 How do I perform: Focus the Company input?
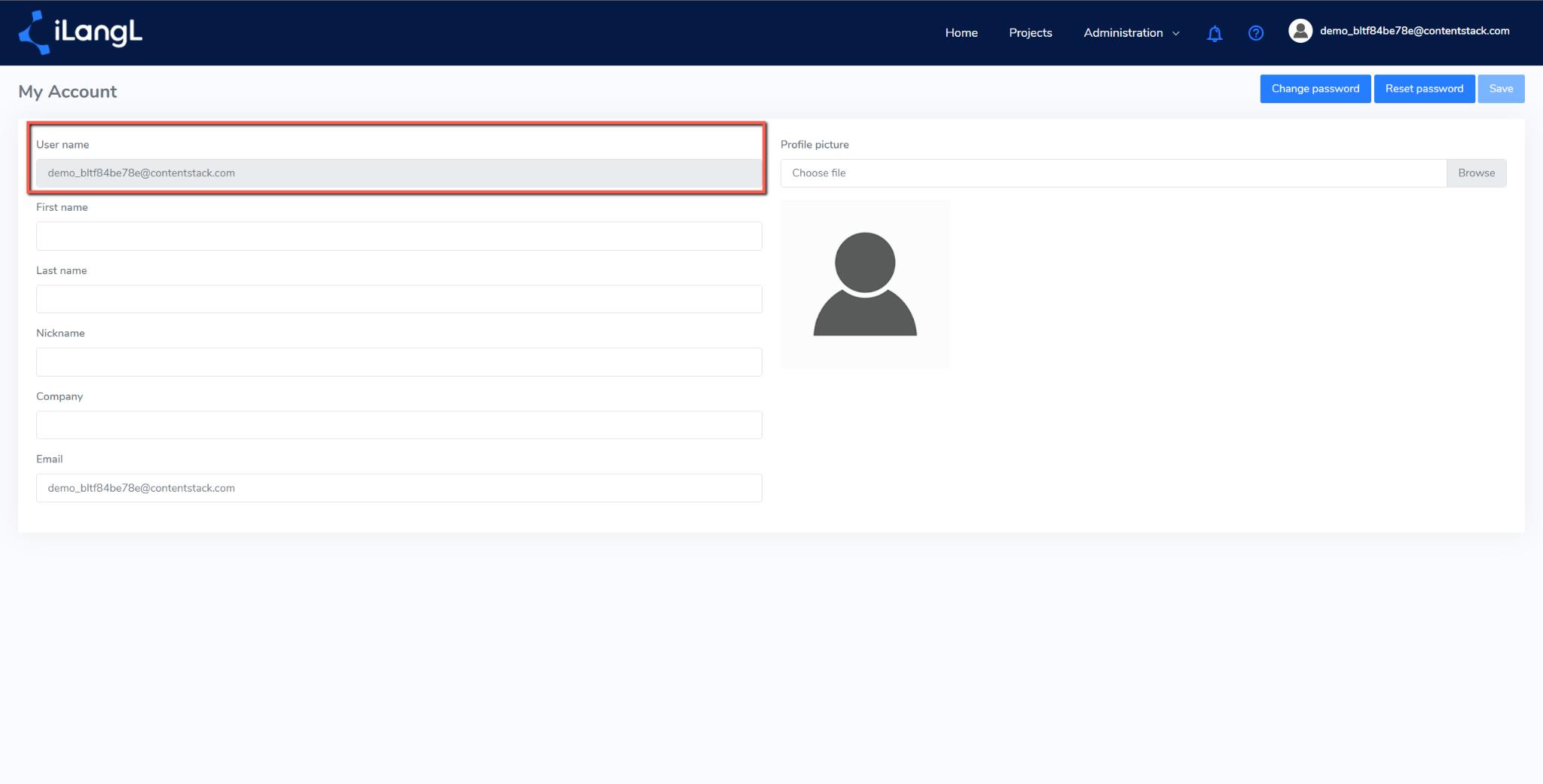399,425
